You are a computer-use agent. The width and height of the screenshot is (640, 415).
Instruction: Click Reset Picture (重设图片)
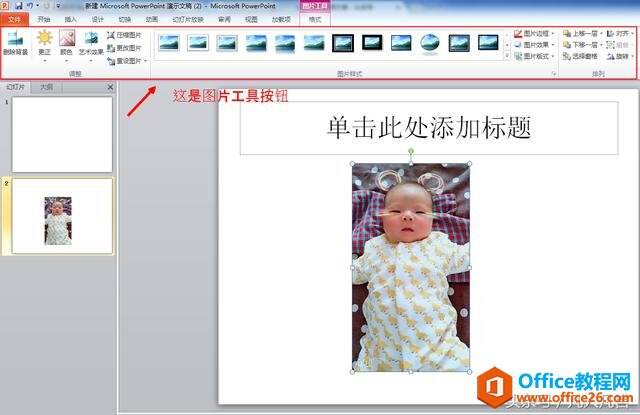click(124, 61)
